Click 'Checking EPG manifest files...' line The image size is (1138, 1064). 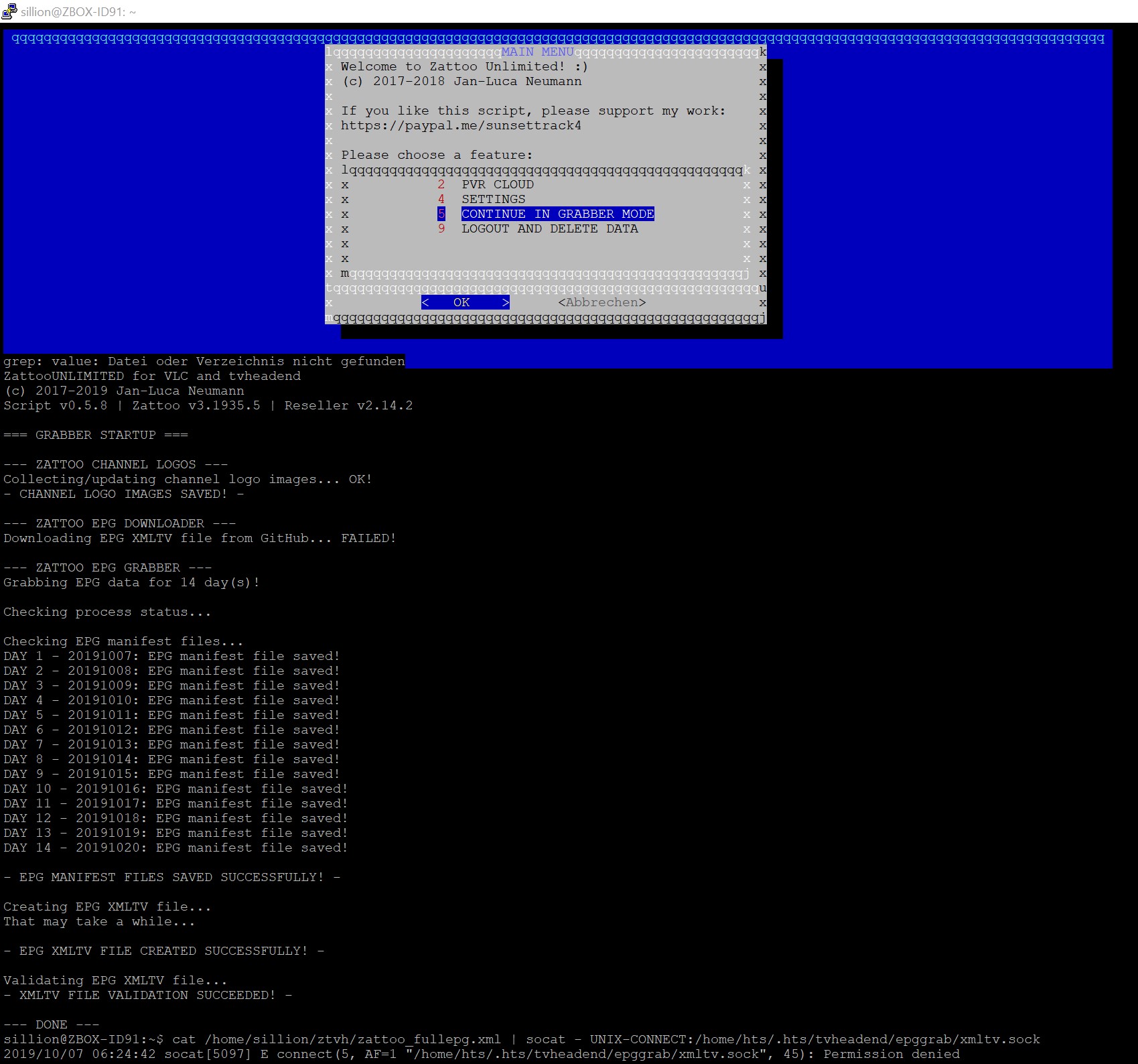123,642
